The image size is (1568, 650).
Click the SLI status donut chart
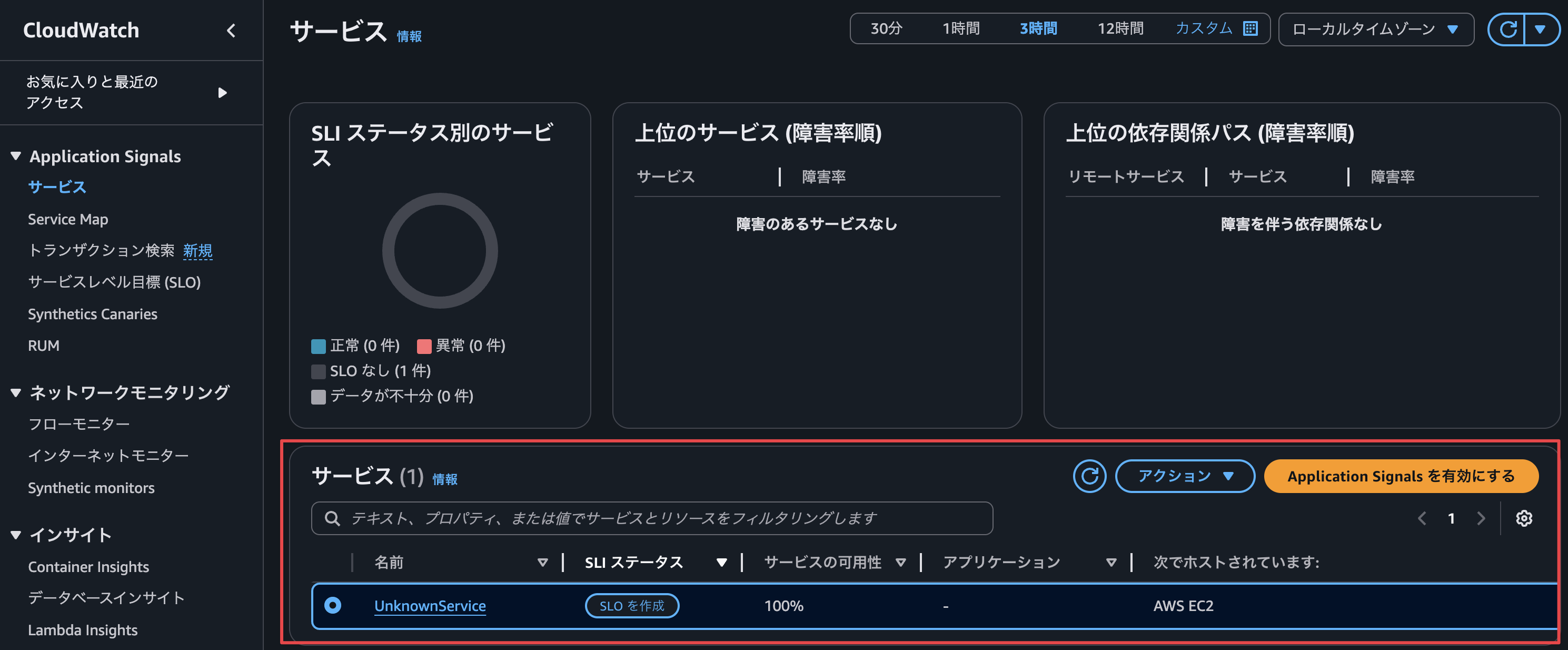(x=440, y=250)
